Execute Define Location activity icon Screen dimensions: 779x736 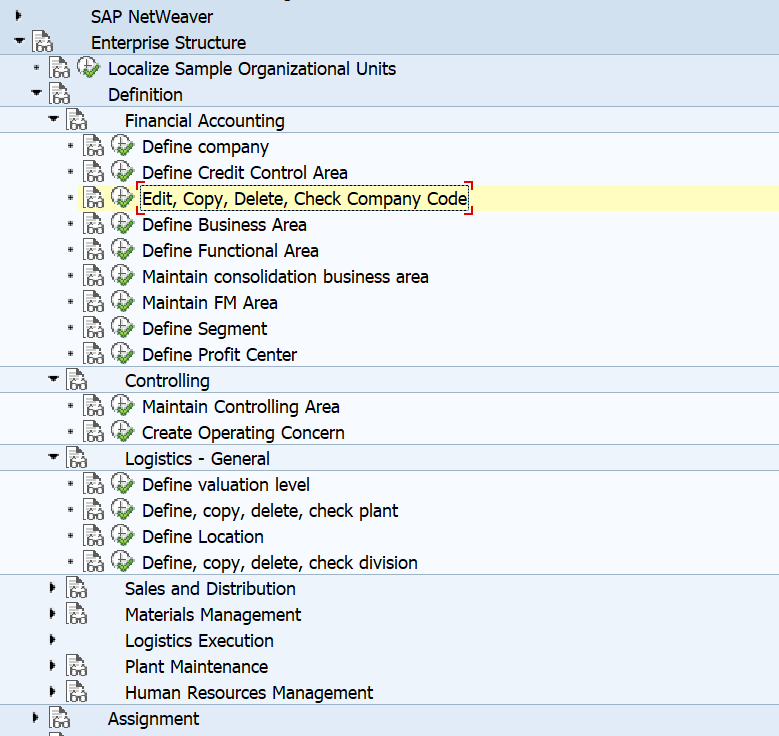[x=122, y=535]
